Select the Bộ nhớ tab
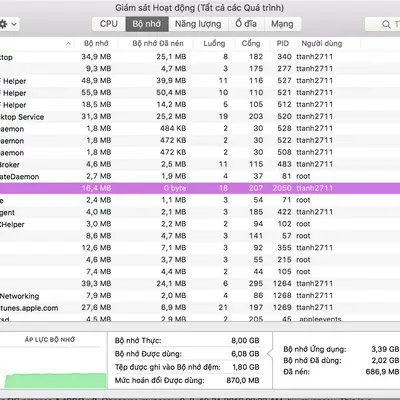The height and width of the screenshot is (400, 400). pos(147,24)
